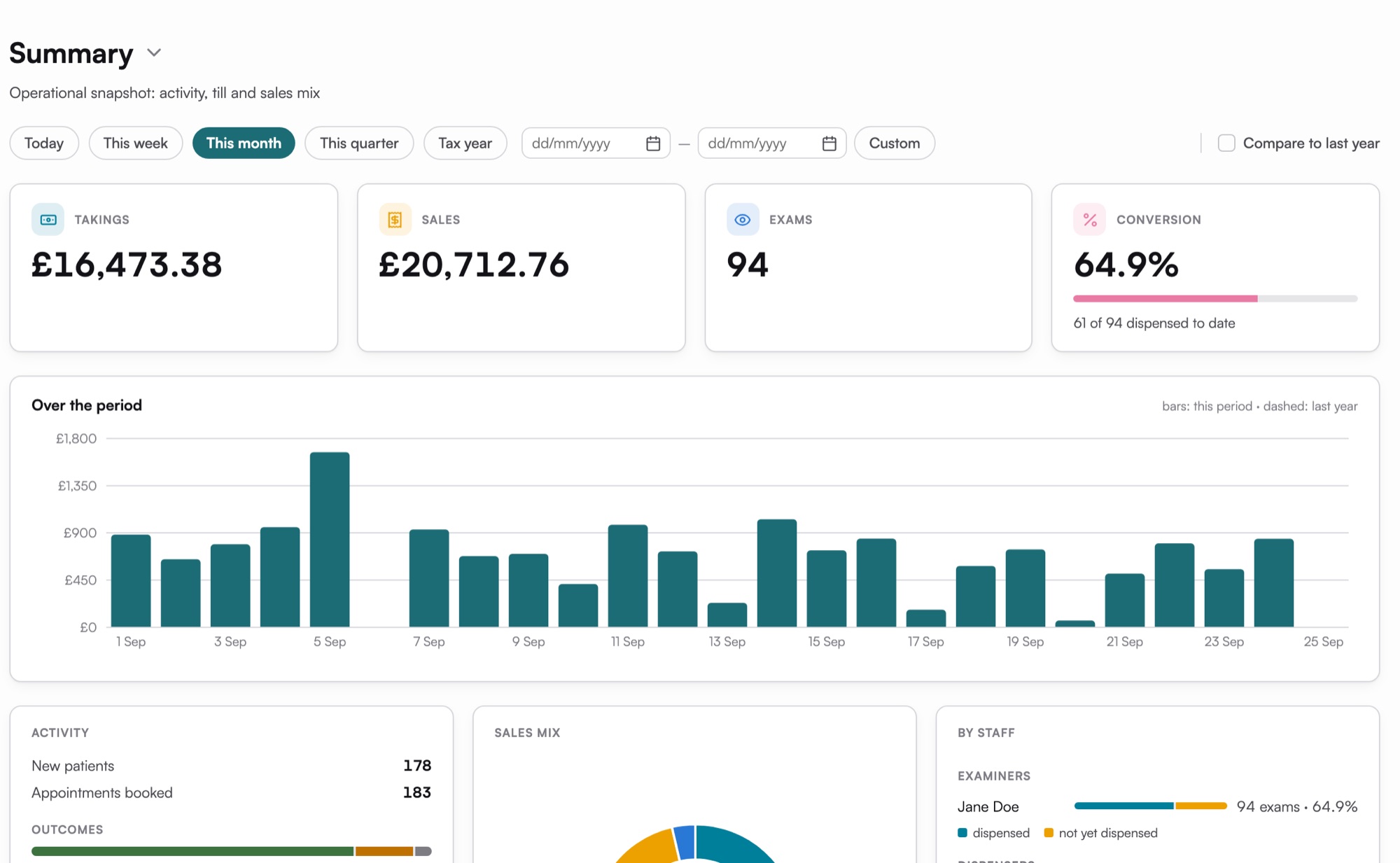1400x863 pixels.
Task: Click '94 exams · 64.9%' staff stat
Action: point(1297,806)
